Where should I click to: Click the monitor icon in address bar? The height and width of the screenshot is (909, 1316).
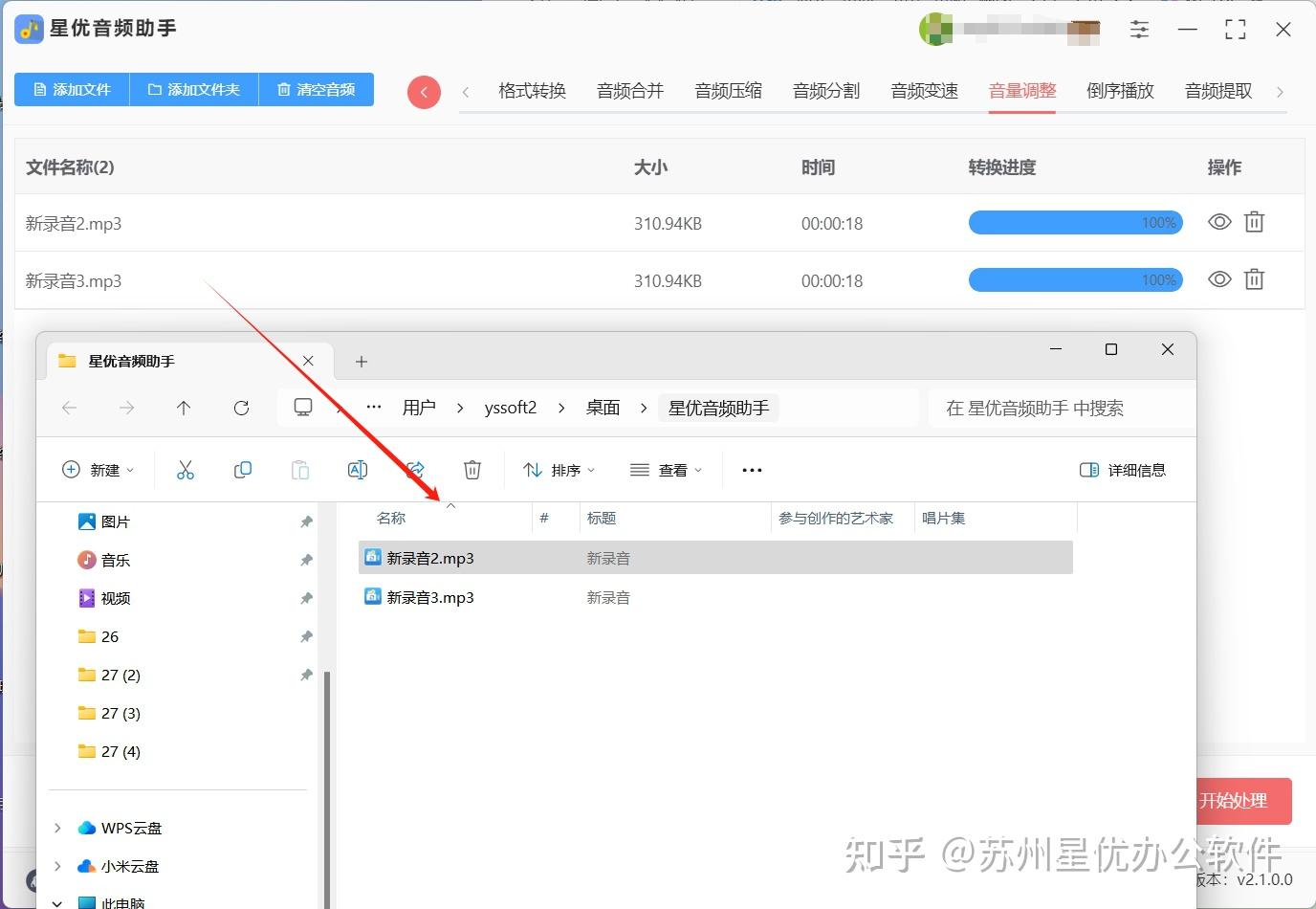click(x=303, y=408)
